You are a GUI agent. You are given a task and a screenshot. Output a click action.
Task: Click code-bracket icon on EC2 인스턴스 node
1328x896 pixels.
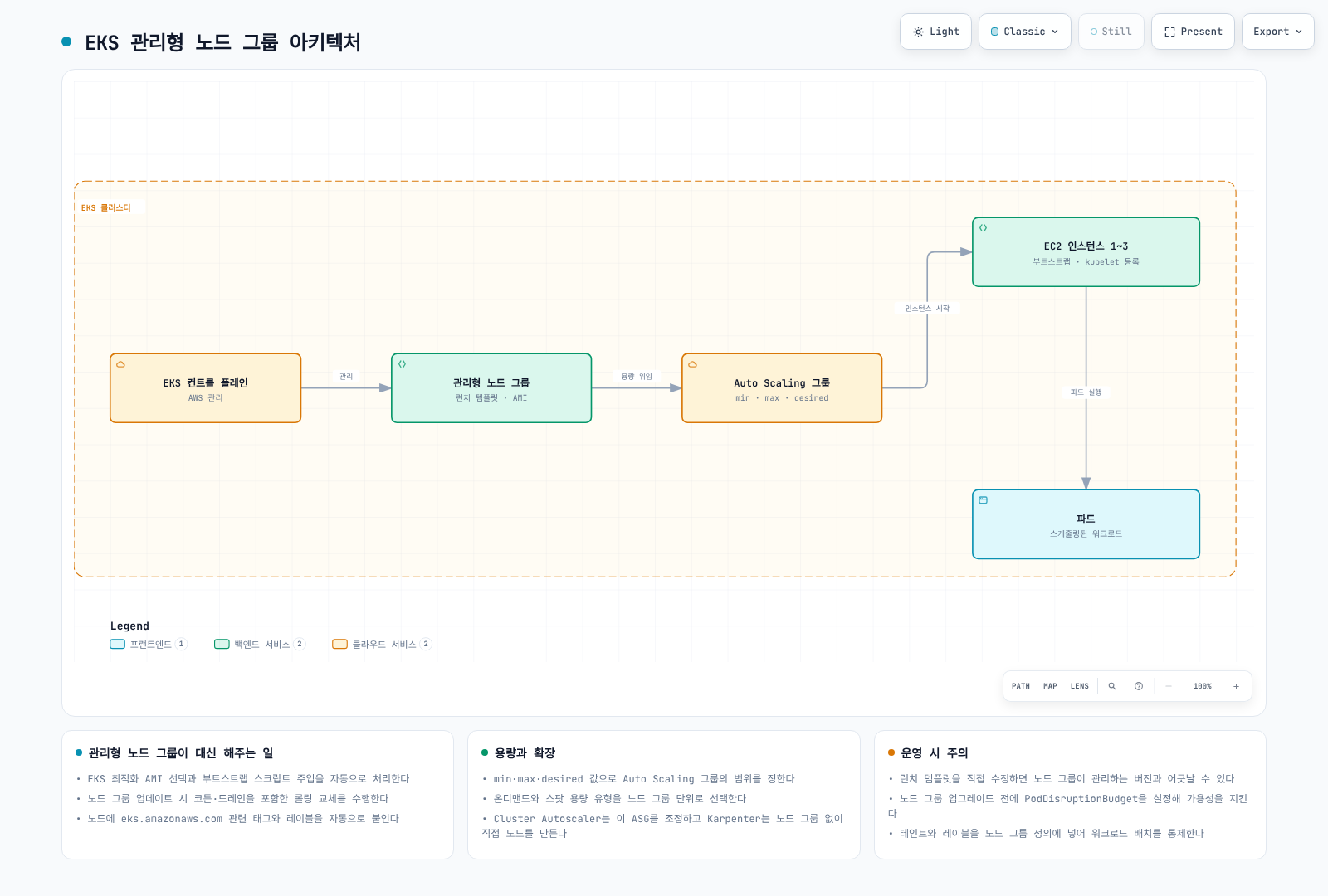[983, 228]
